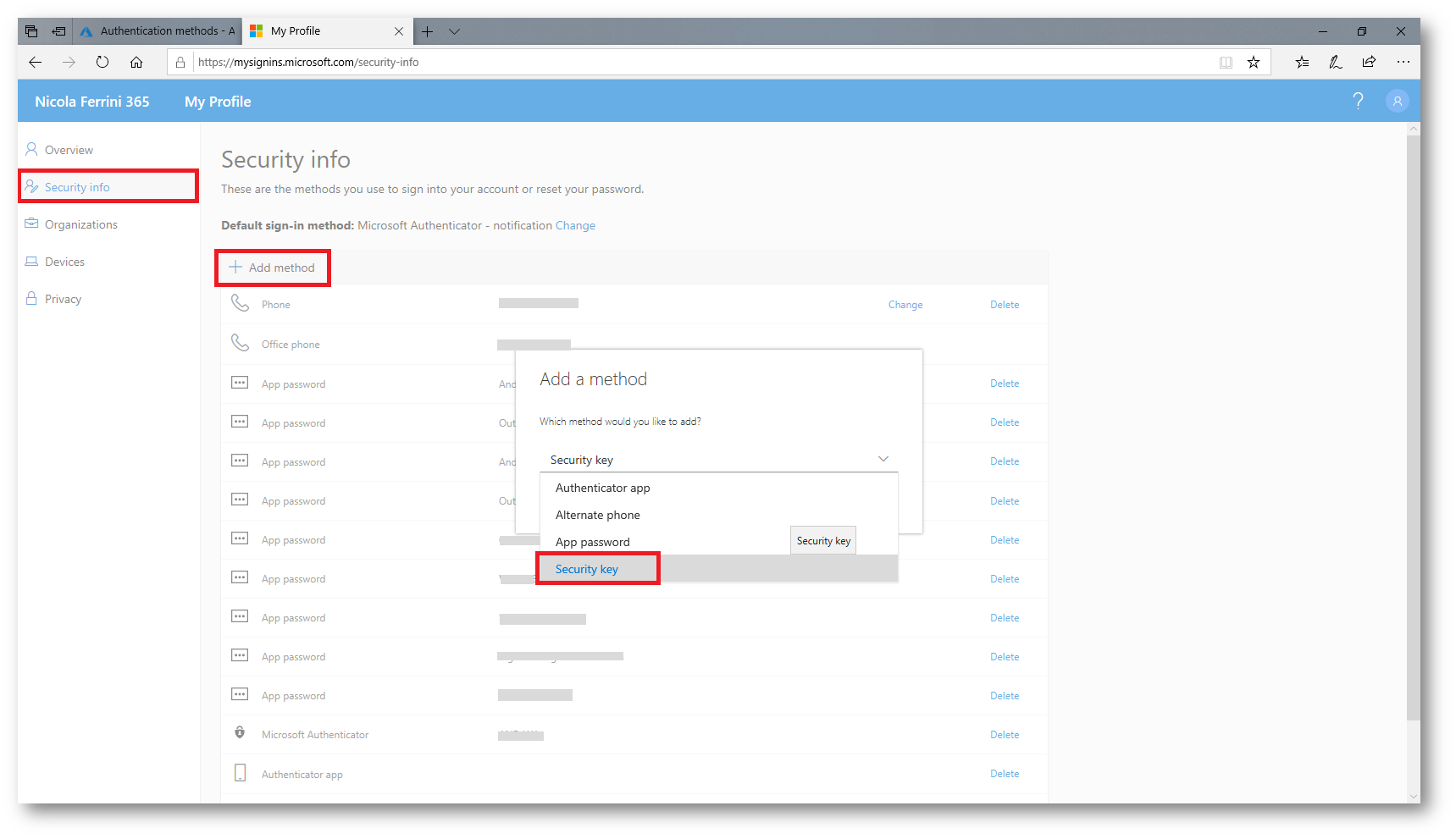Go back to the previous page
Screen dimensions: 1456x839
35,62
